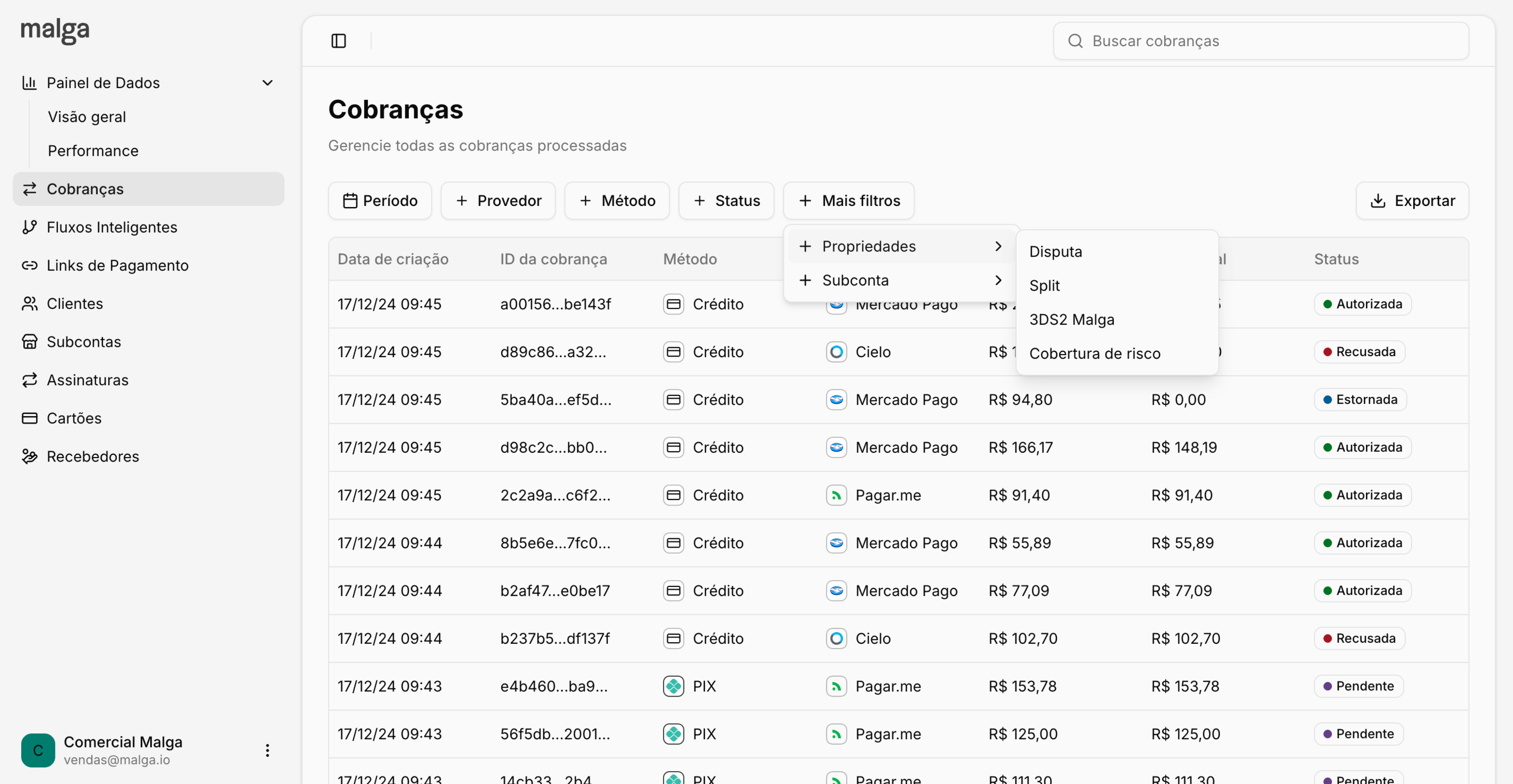This screenshot has height=784, width=1513.
Task: Export charges with Exportar button
Action: [x=1412, y=201]
